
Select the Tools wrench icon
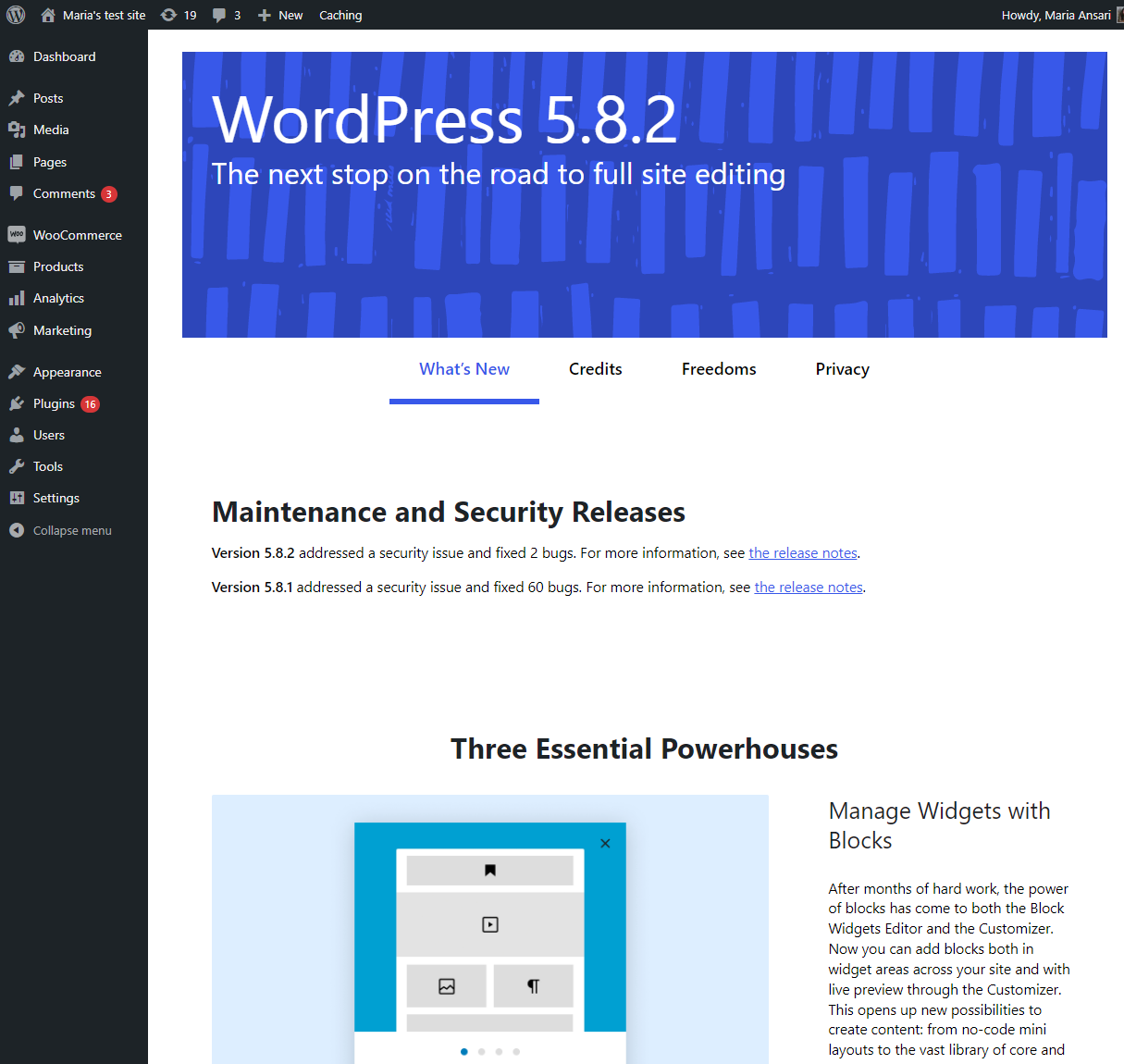[x=17, y=466]
